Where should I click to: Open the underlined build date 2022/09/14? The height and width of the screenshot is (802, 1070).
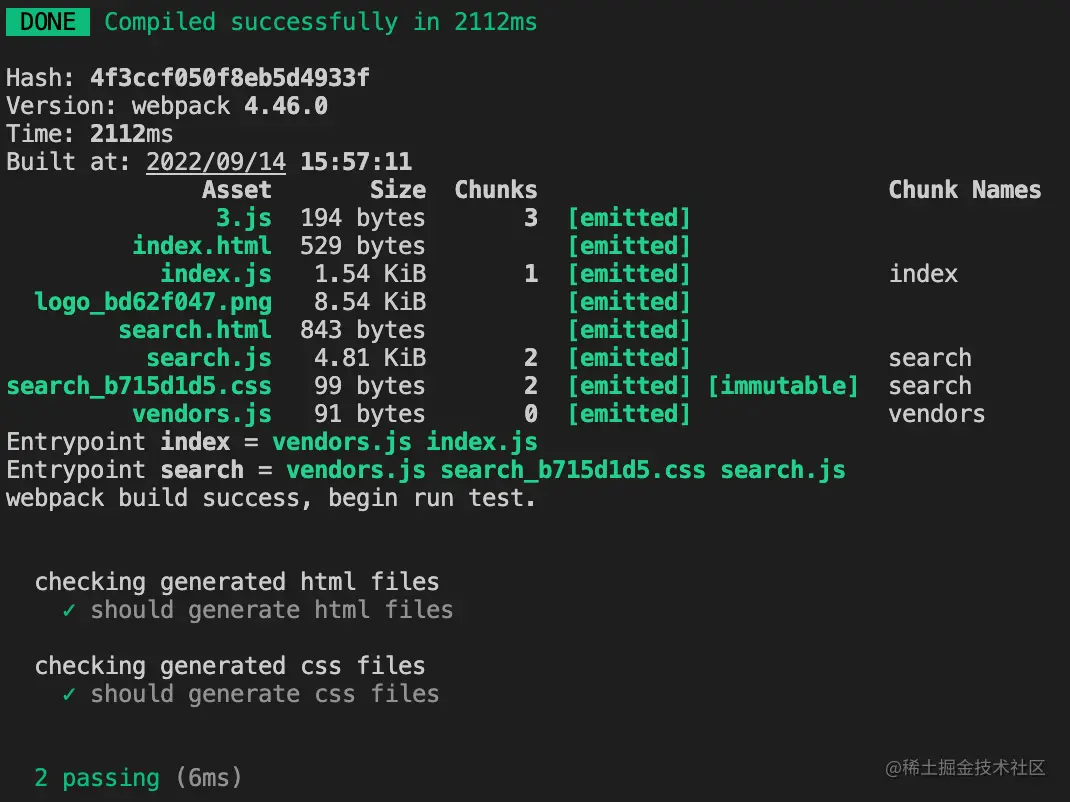point(216,162)
